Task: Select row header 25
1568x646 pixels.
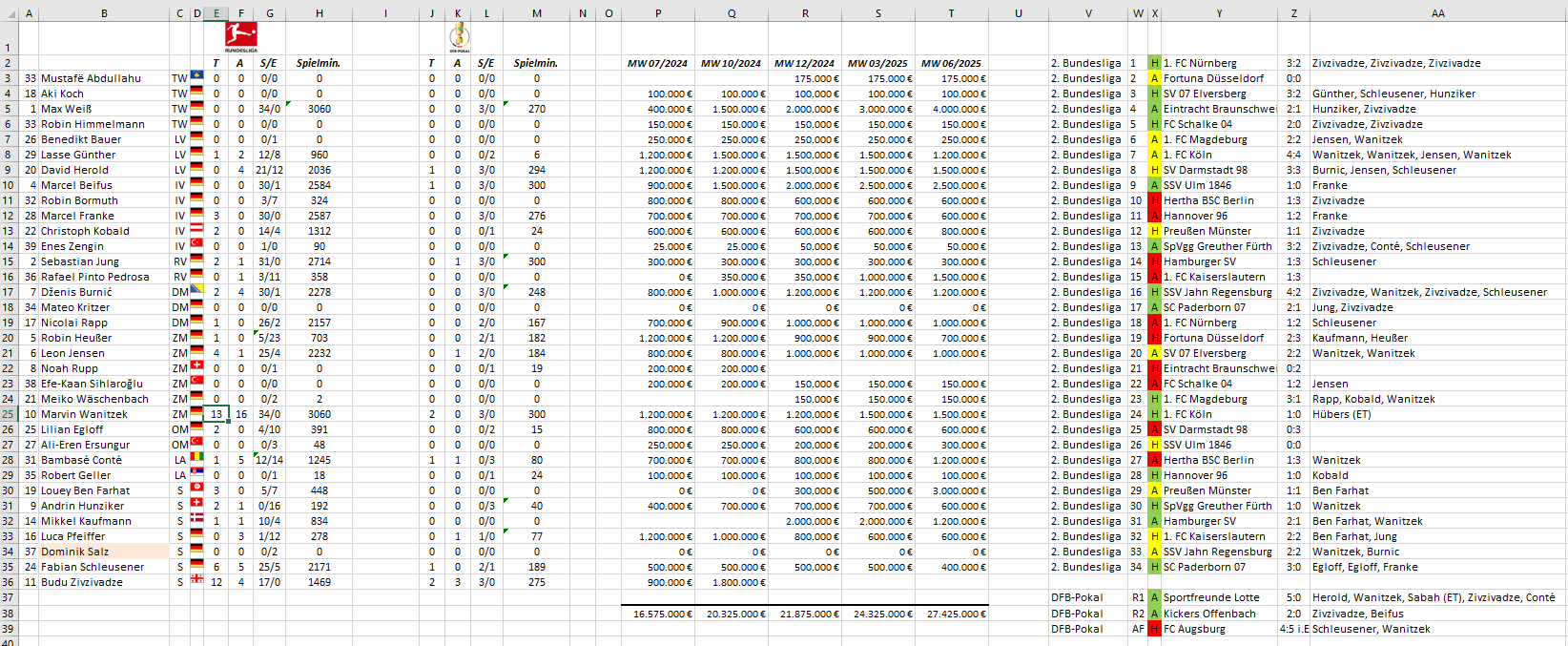Action: pyautogui.click(x=8, y=414)
